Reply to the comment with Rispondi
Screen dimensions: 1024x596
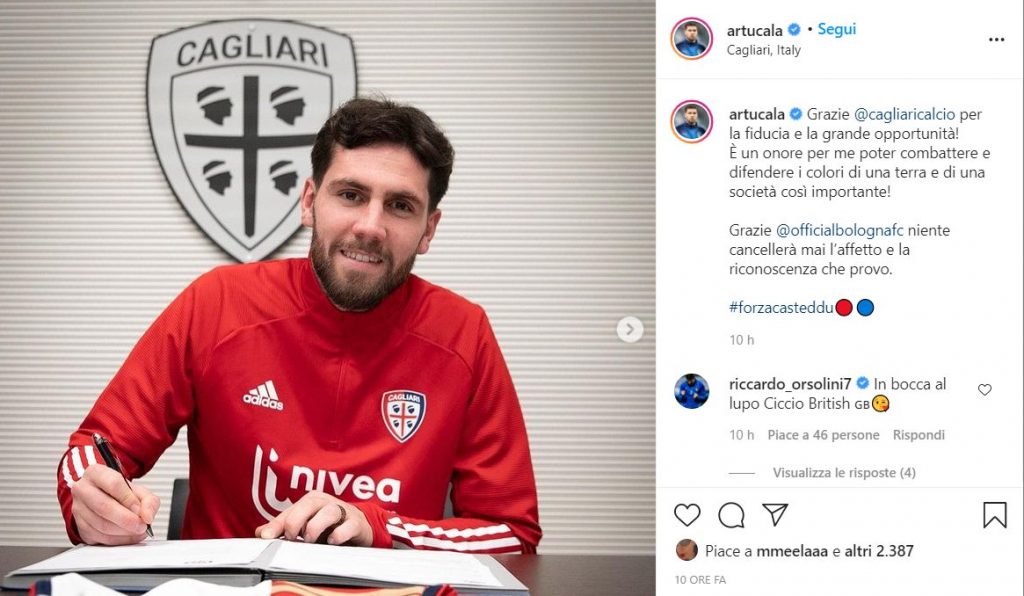pyautogui.click(x=918, y=435)
